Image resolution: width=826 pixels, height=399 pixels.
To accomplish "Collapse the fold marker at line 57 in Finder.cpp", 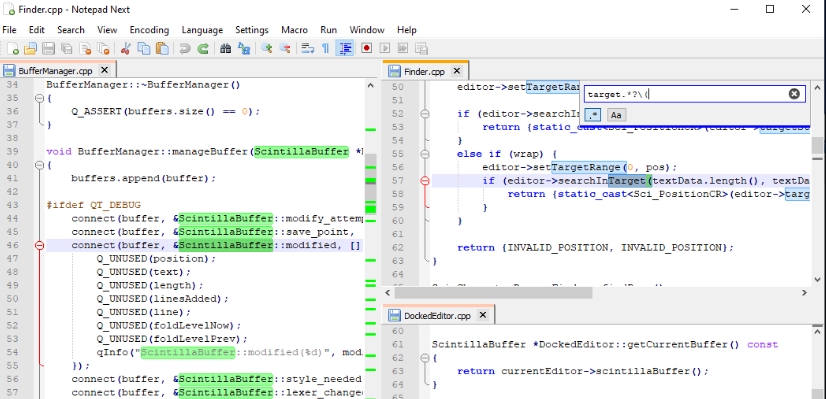I will pos(425,181).
